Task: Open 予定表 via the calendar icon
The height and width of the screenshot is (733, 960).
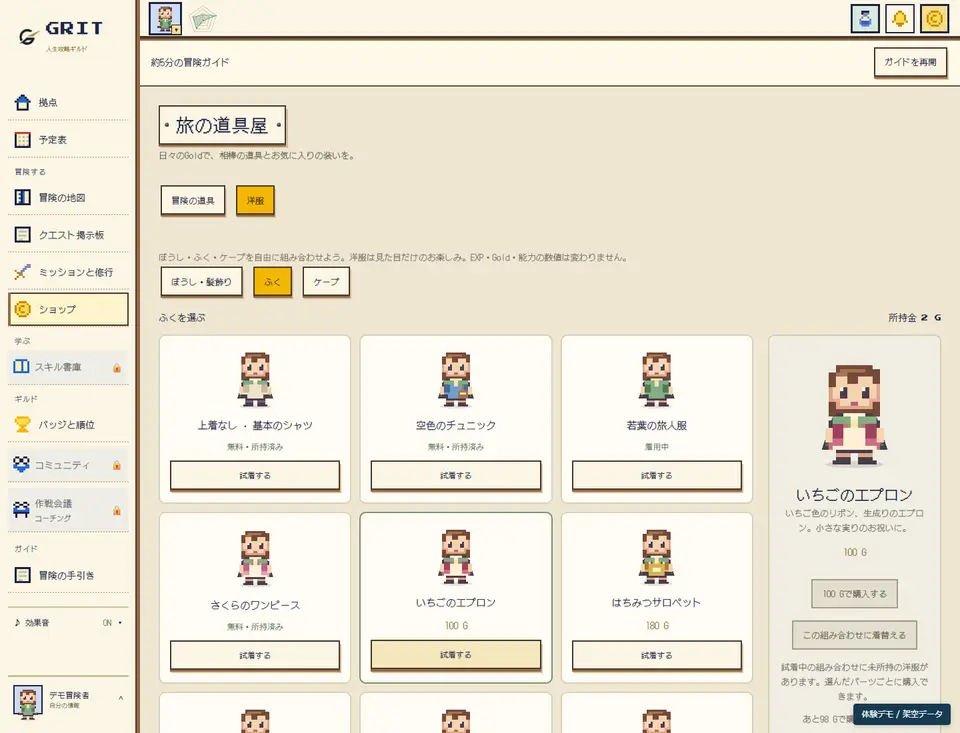Action: click(x=23, y=140)
